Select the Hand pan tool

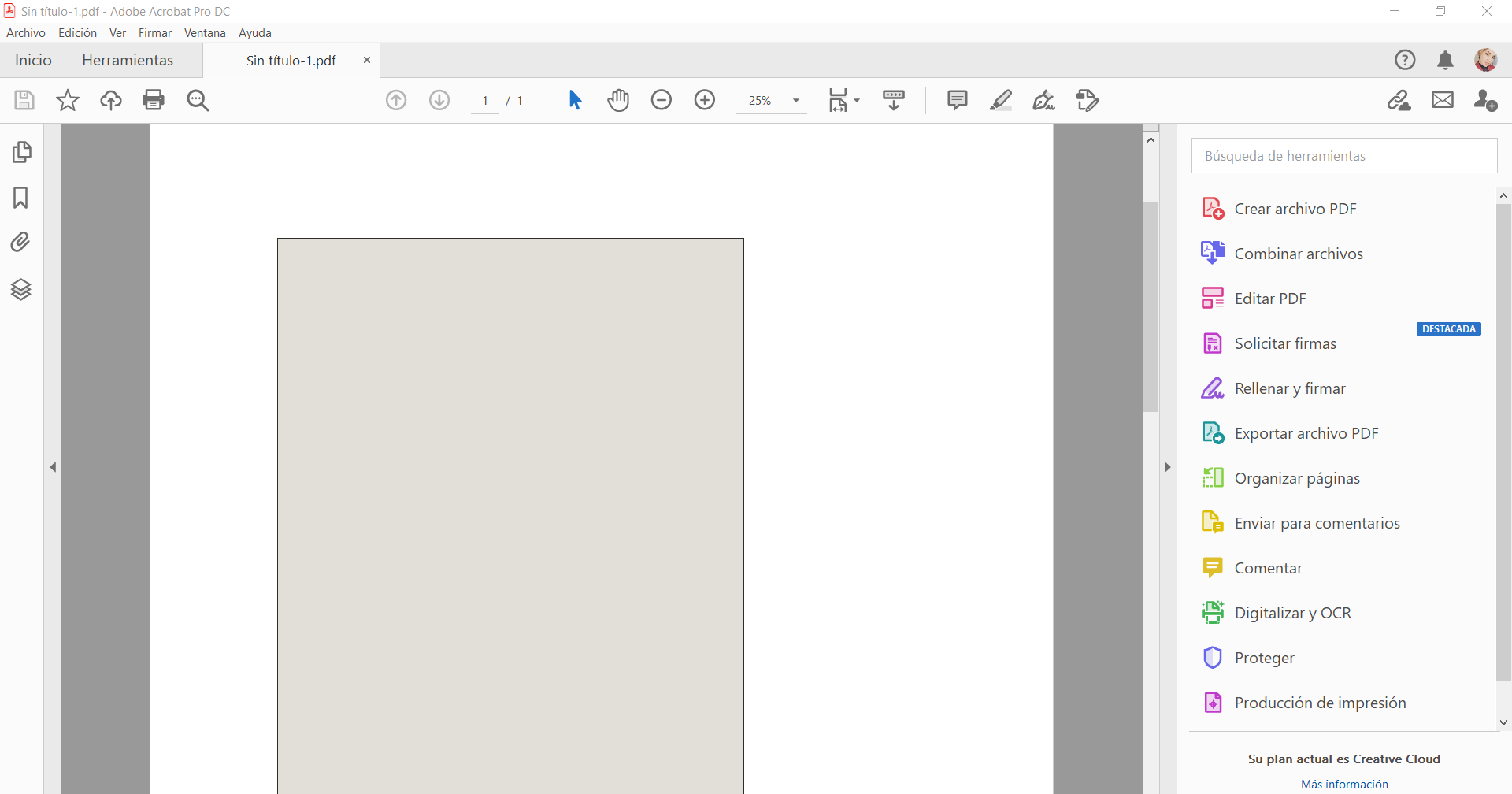618,100
